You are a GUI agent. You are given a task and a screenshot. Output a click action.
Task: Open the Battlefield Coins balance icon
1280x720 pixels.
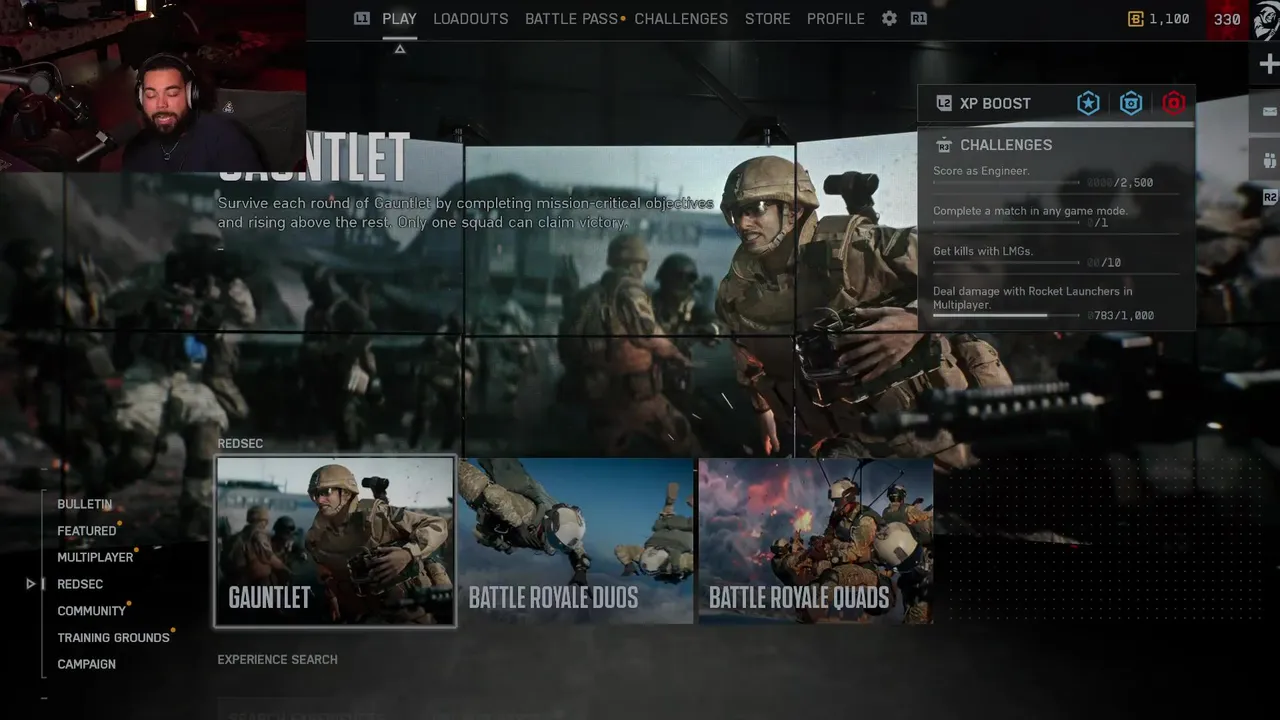(1135, 19)
